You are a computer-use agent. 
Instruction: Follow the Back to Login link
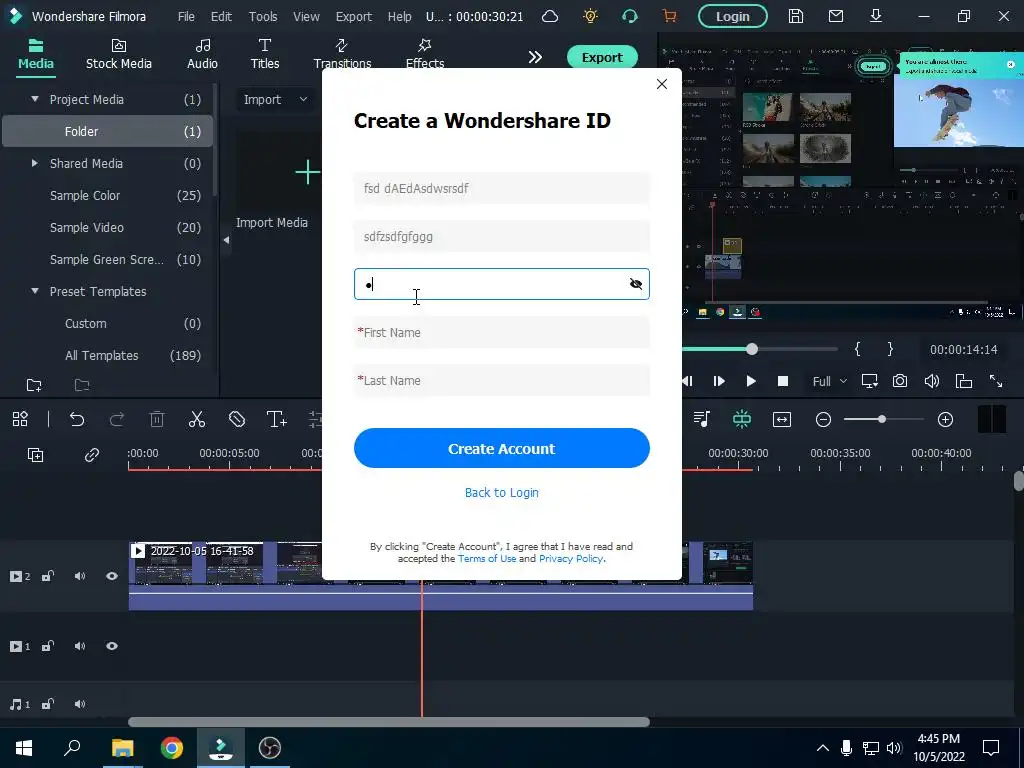coord(502,492)
